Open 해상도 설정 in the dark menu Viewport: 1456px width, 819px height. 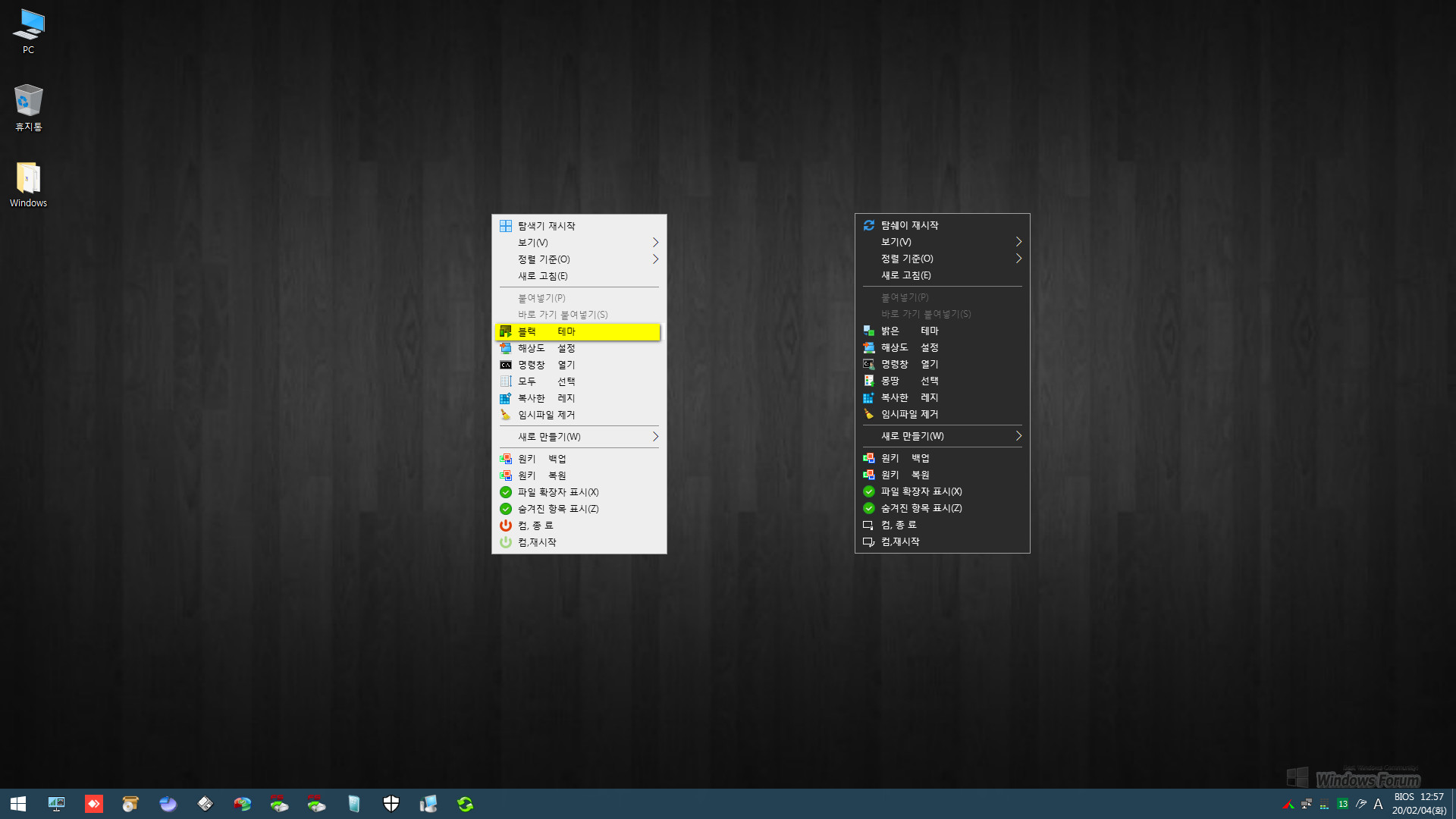pos(942,347)
